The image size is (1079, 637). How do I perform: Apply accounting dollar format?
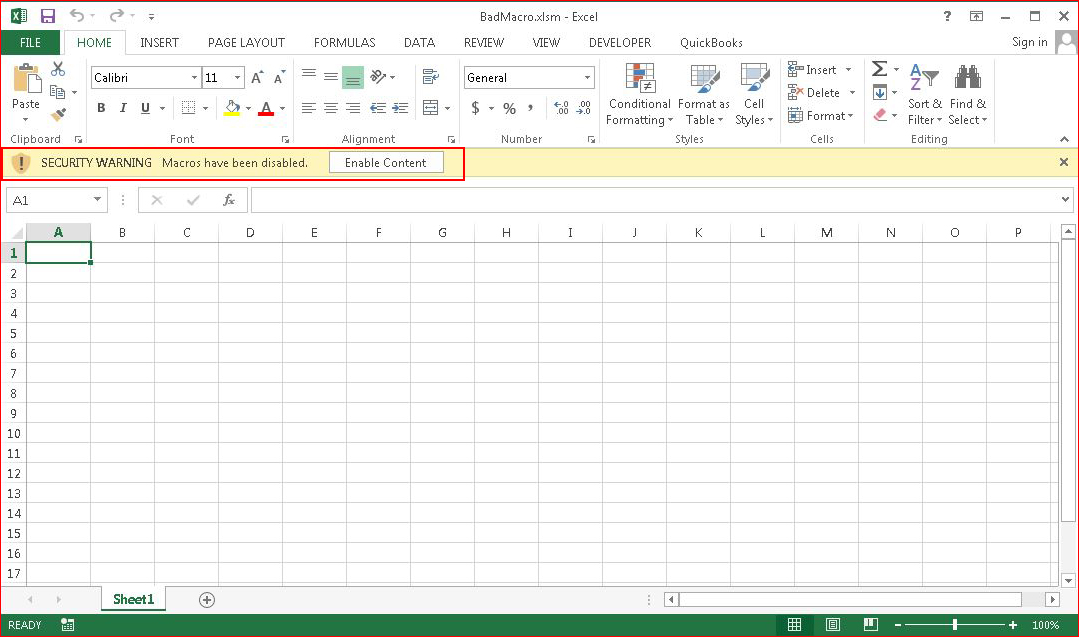coord(476,108)
